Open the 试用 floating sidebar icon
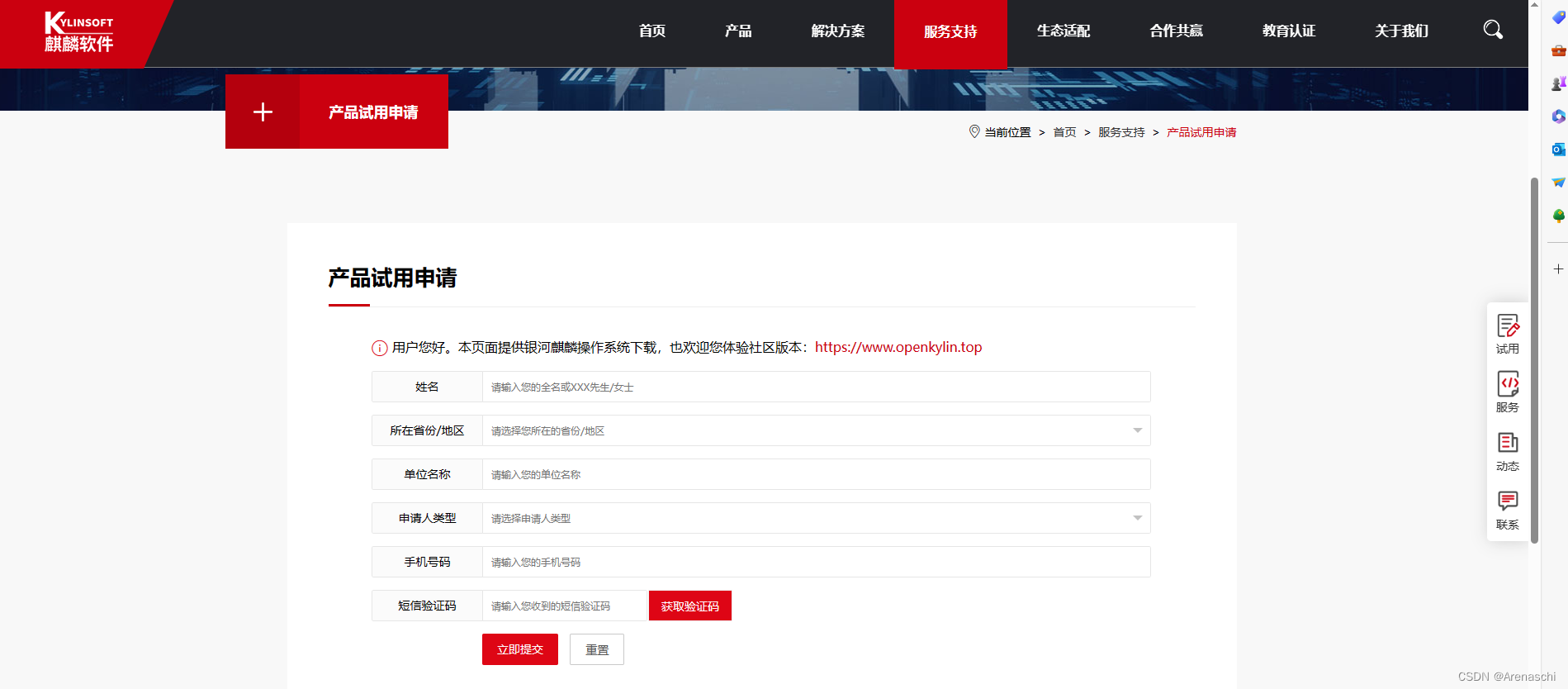Viewport: 1568px width, 689px height. [1508, 335]
